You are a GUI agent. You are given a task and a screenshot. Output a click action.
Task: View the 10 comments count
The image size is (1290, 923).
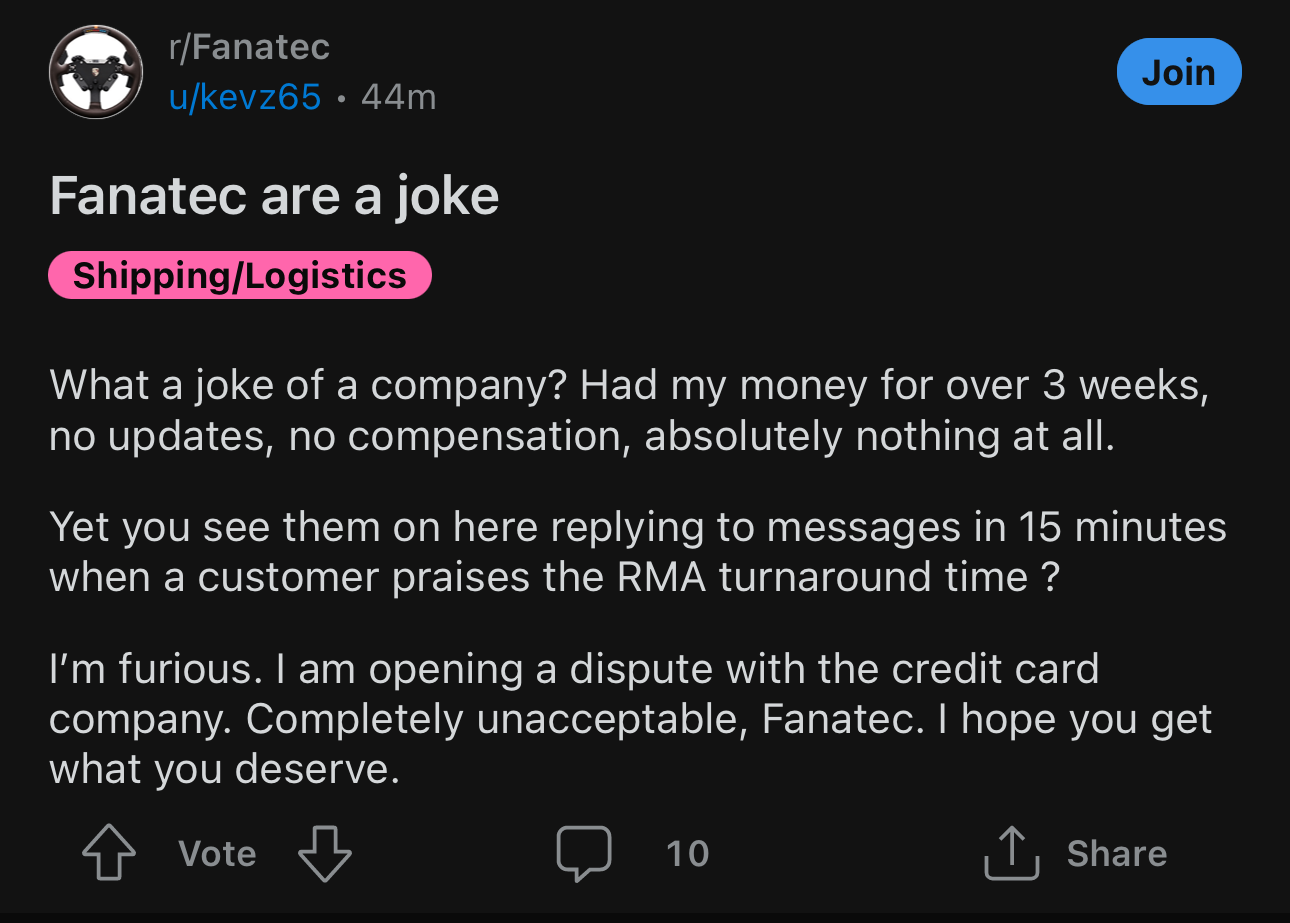tap(687, 854)
